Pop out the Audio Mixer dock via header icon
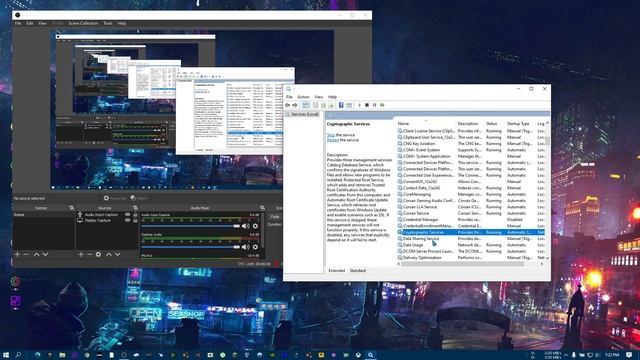Viewport: 640px width, 360px height. coord(262,208)
